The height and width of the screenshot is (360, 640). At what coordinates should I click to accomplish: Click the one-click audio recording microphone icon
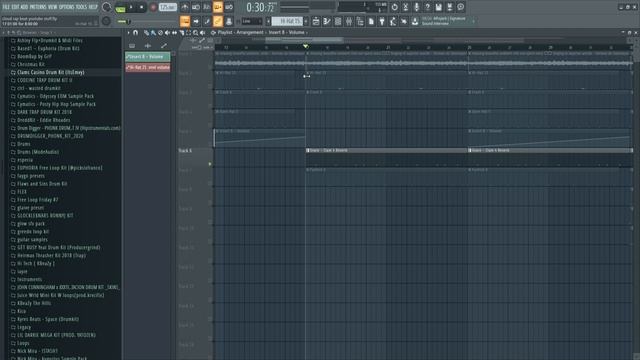click(x=416, y=7)
